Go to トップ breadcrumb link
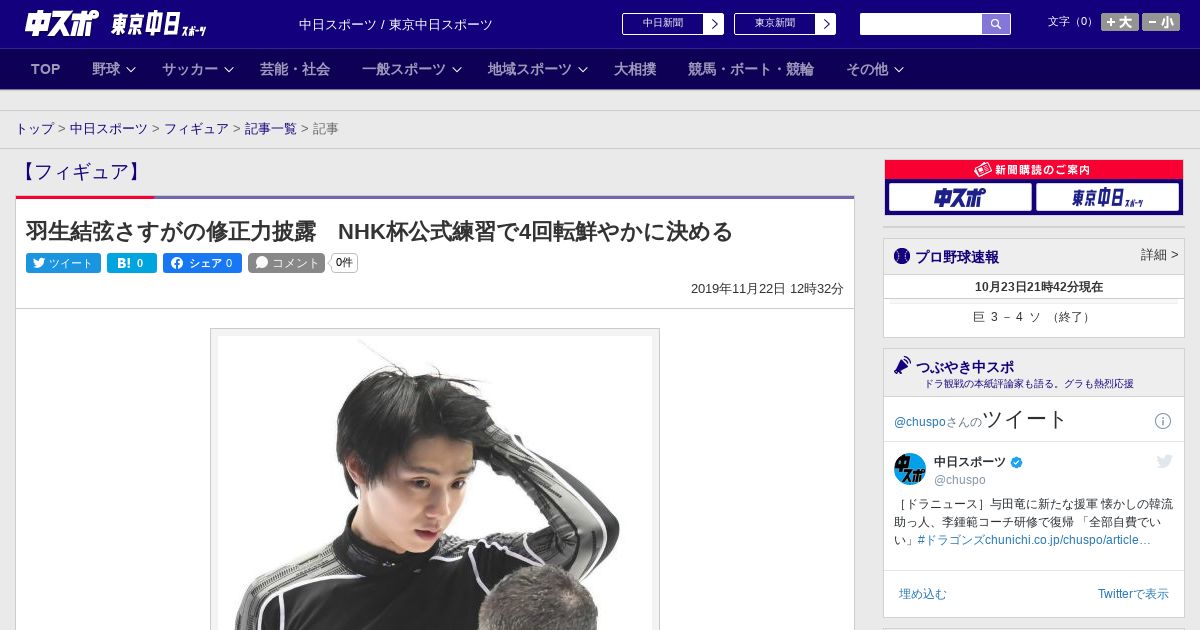Screen dimensions: 1200x630 35,129
